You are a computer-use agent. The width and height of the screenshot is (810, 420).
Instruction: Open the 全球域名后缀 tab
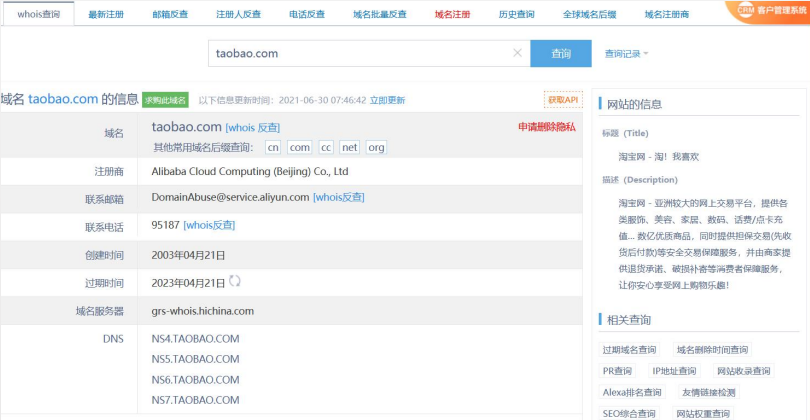tap(589, 14)
